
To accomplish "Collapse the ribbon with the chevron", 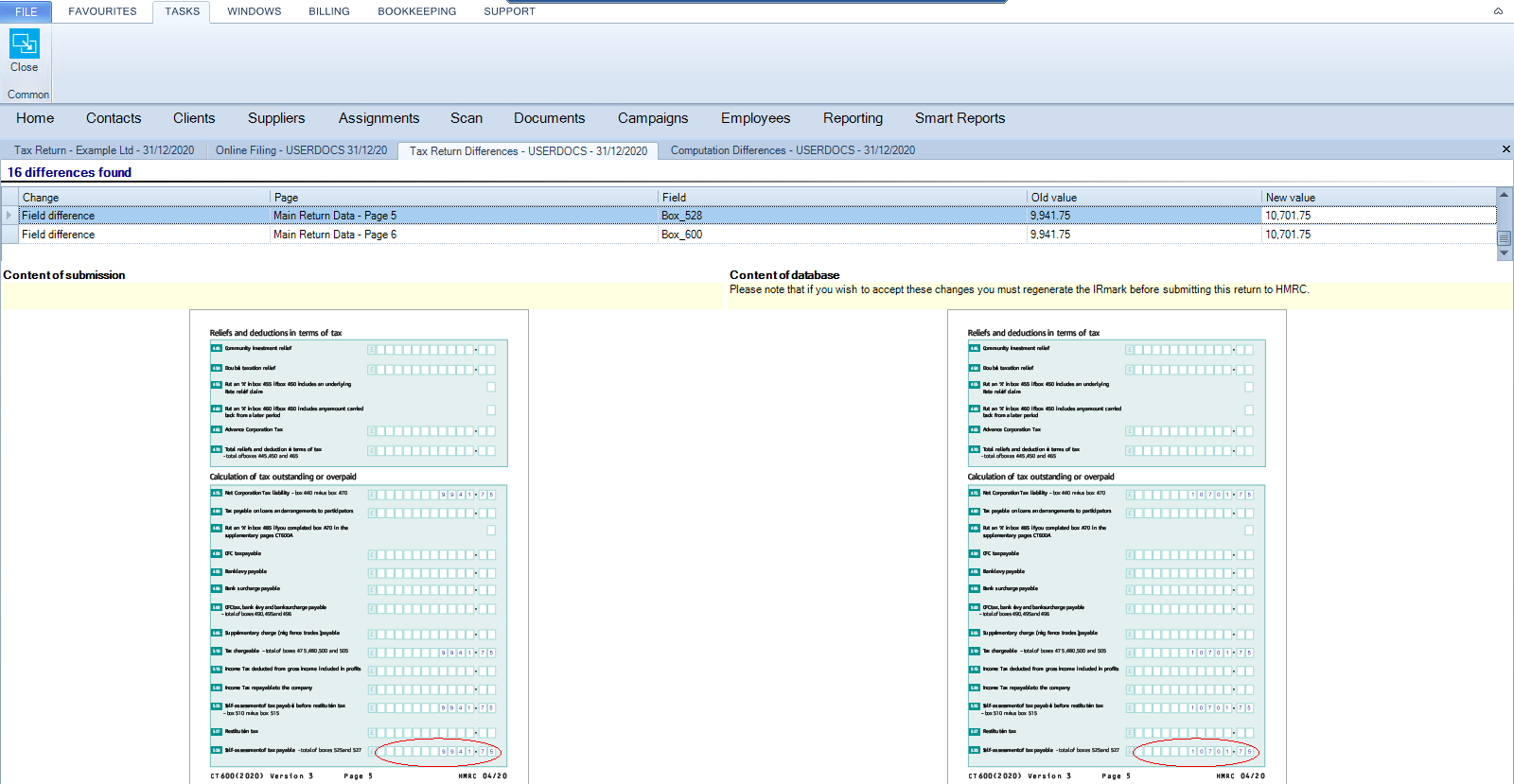I will click(x=1498, y=11).
